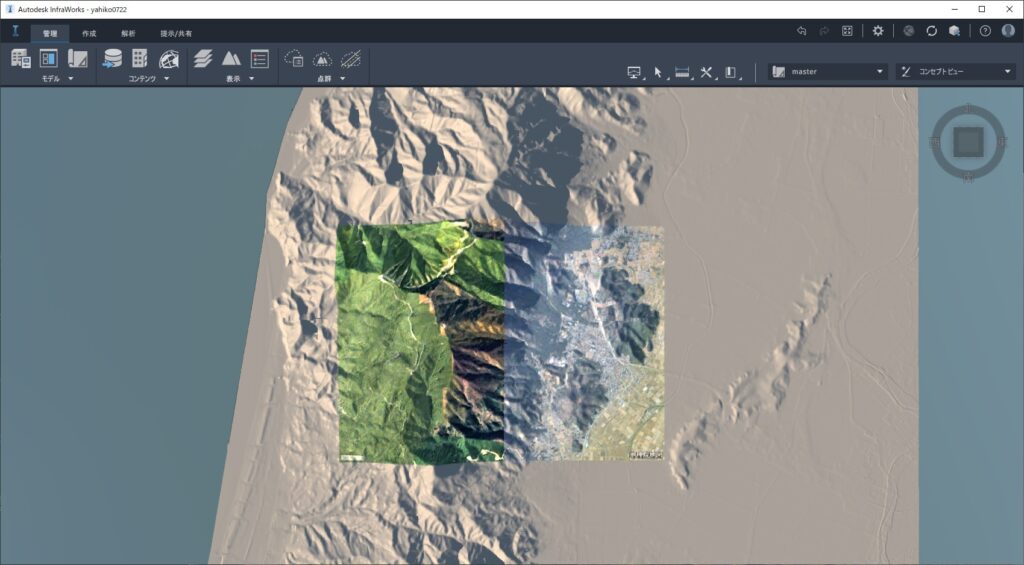Choose the arrow selection tool
1024x565 pixels.
(x=658, y=73)
